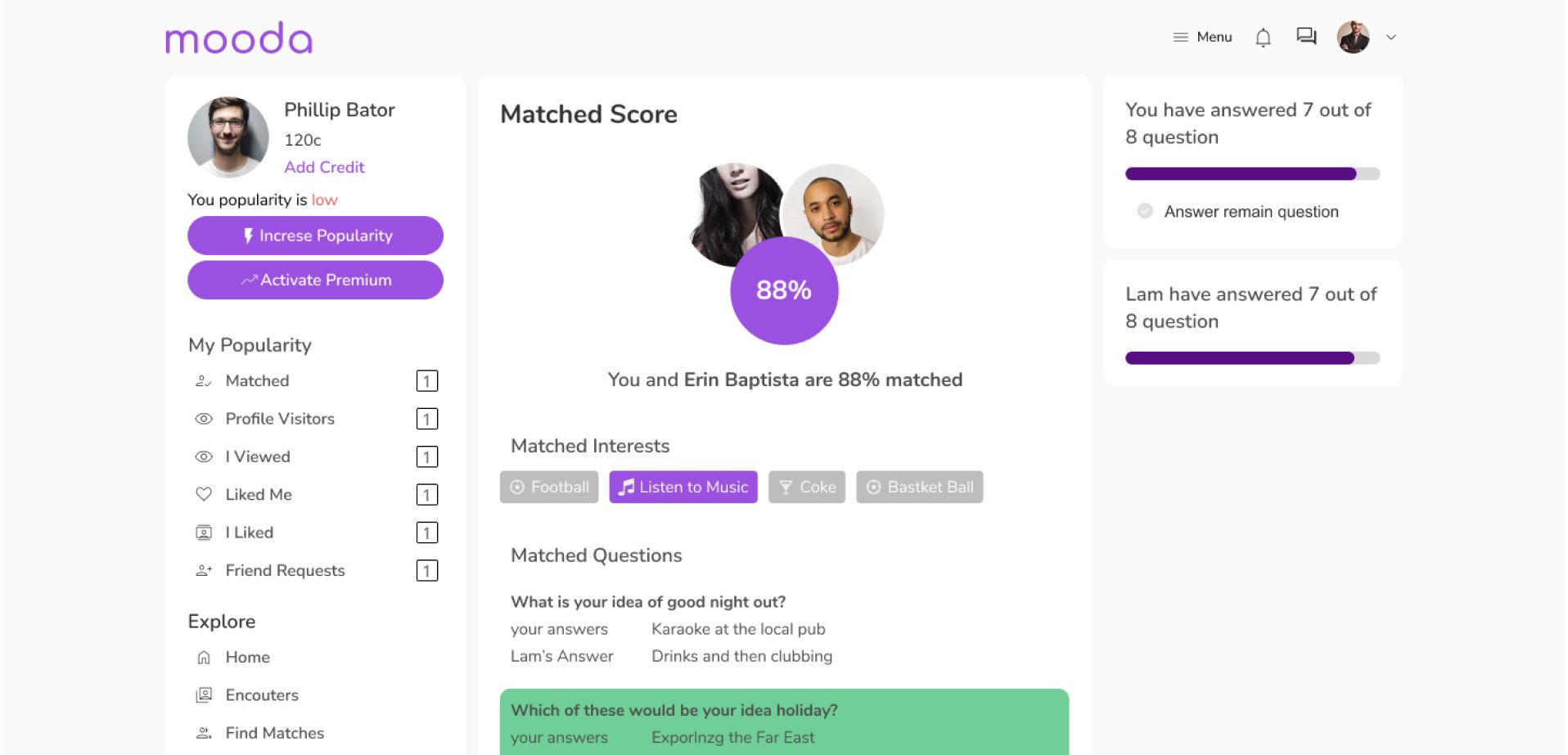The image size is (1568, 755).
Task: Open the chat messages icon
Action: (x=1306, y=37)
